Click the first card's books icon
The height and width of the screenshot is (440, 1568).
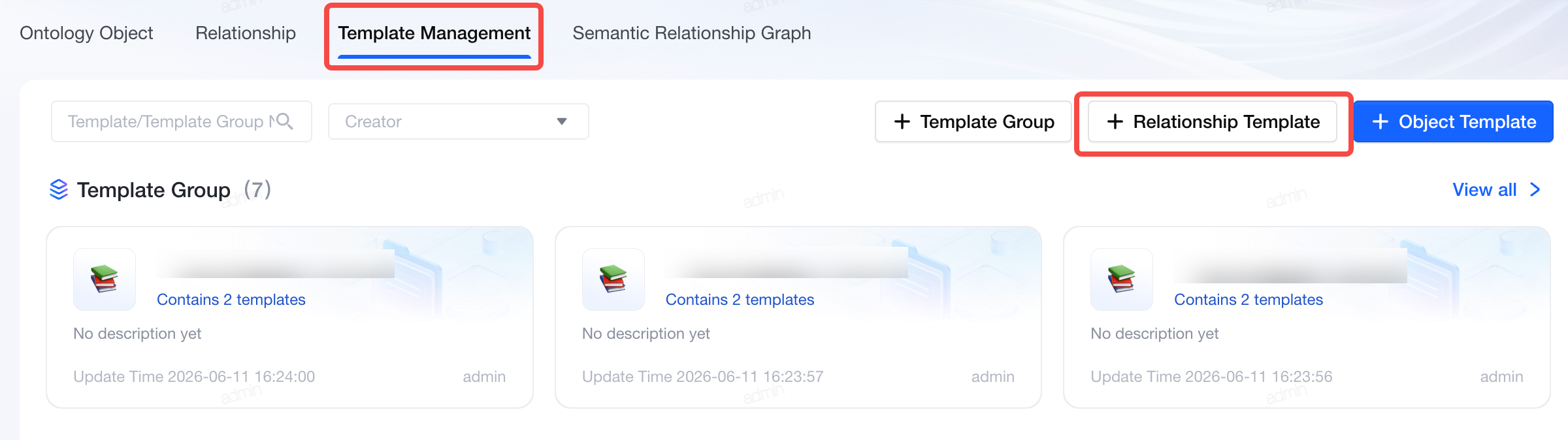(x=105, y=279)
